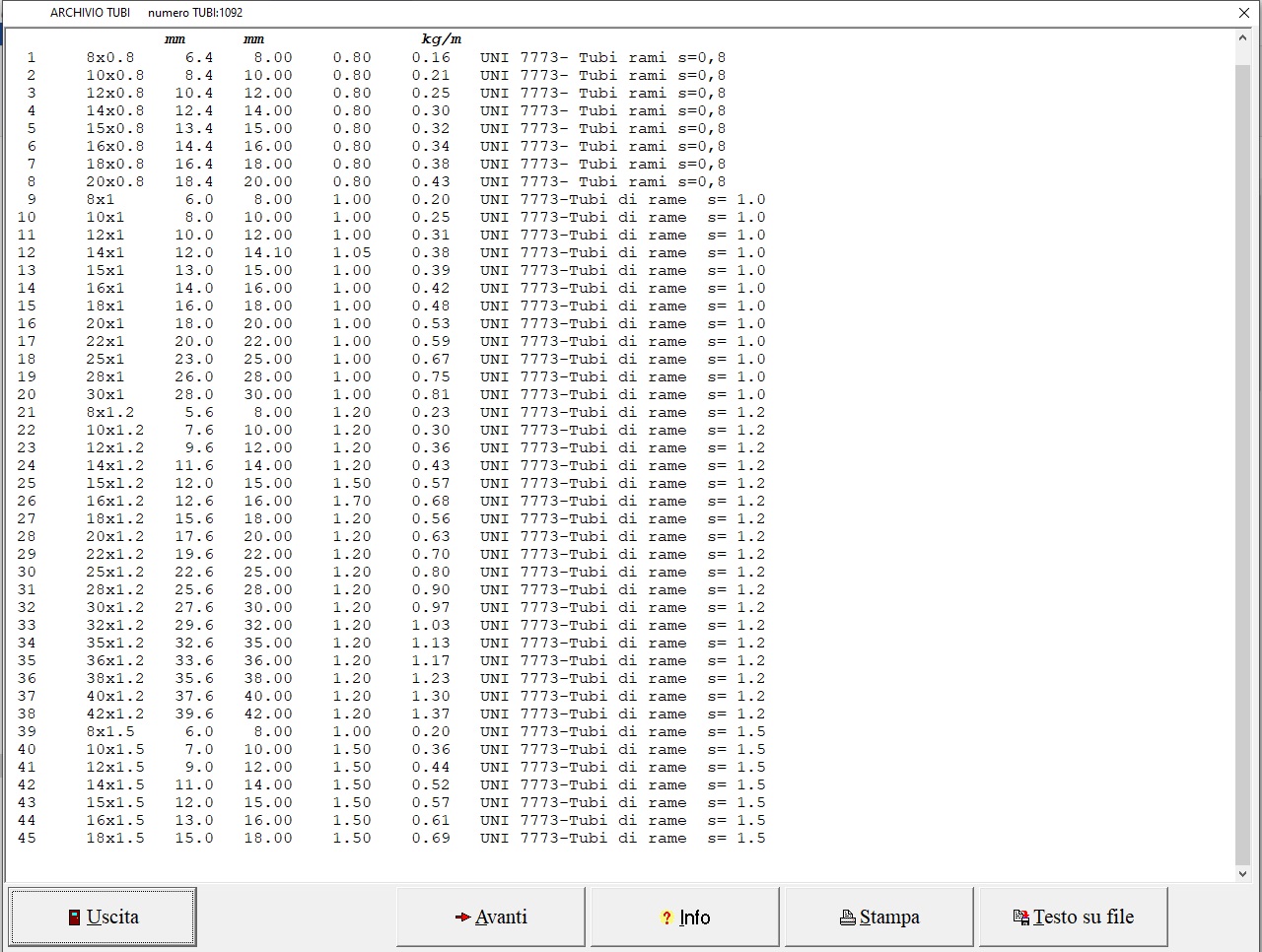The image size is (1262, 952).
Task: Select row 5 tube 15x0.8
Action: pyautogui.click(x=377, y=128)
